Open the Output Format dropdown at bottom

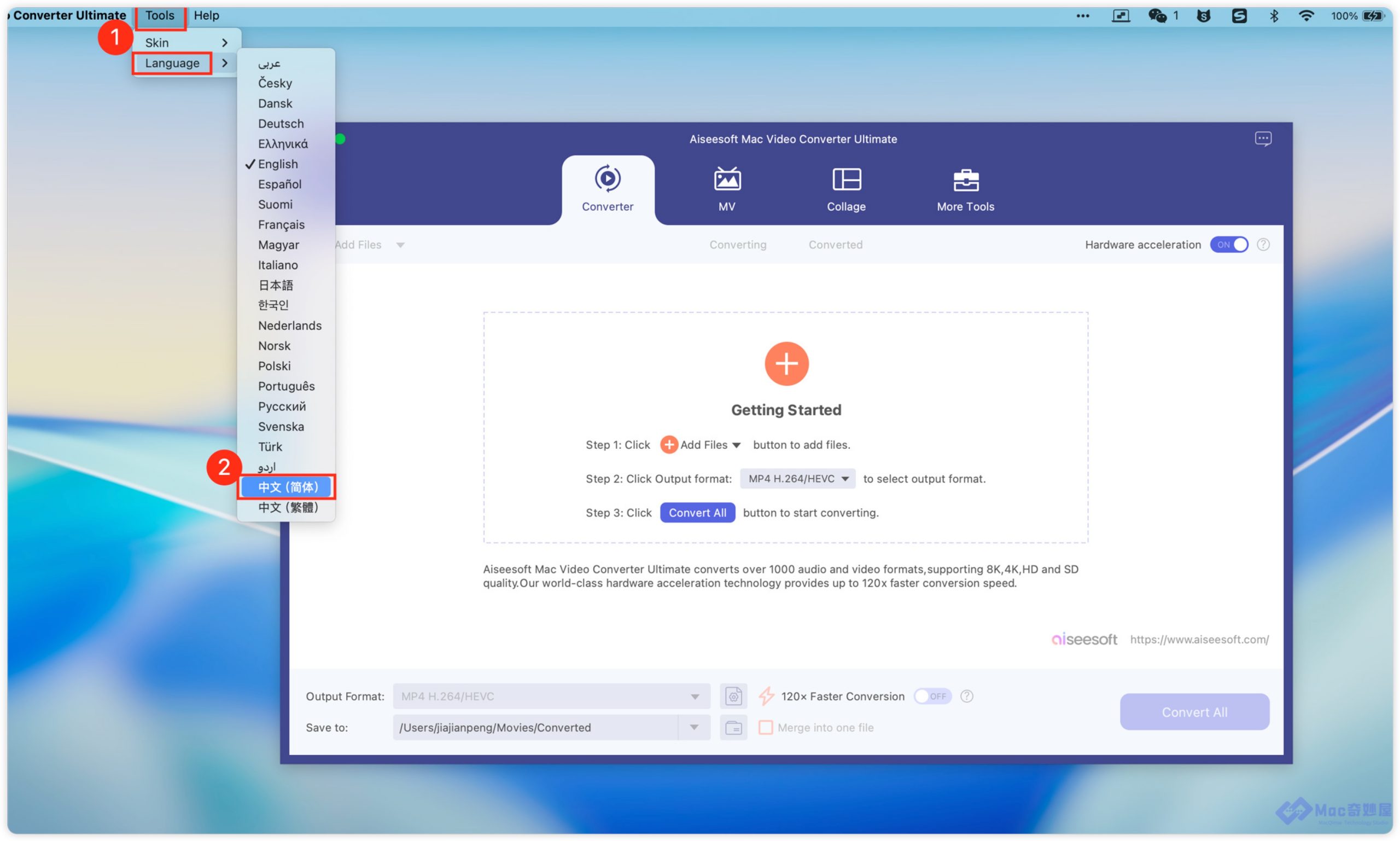(x=551, y=696)
